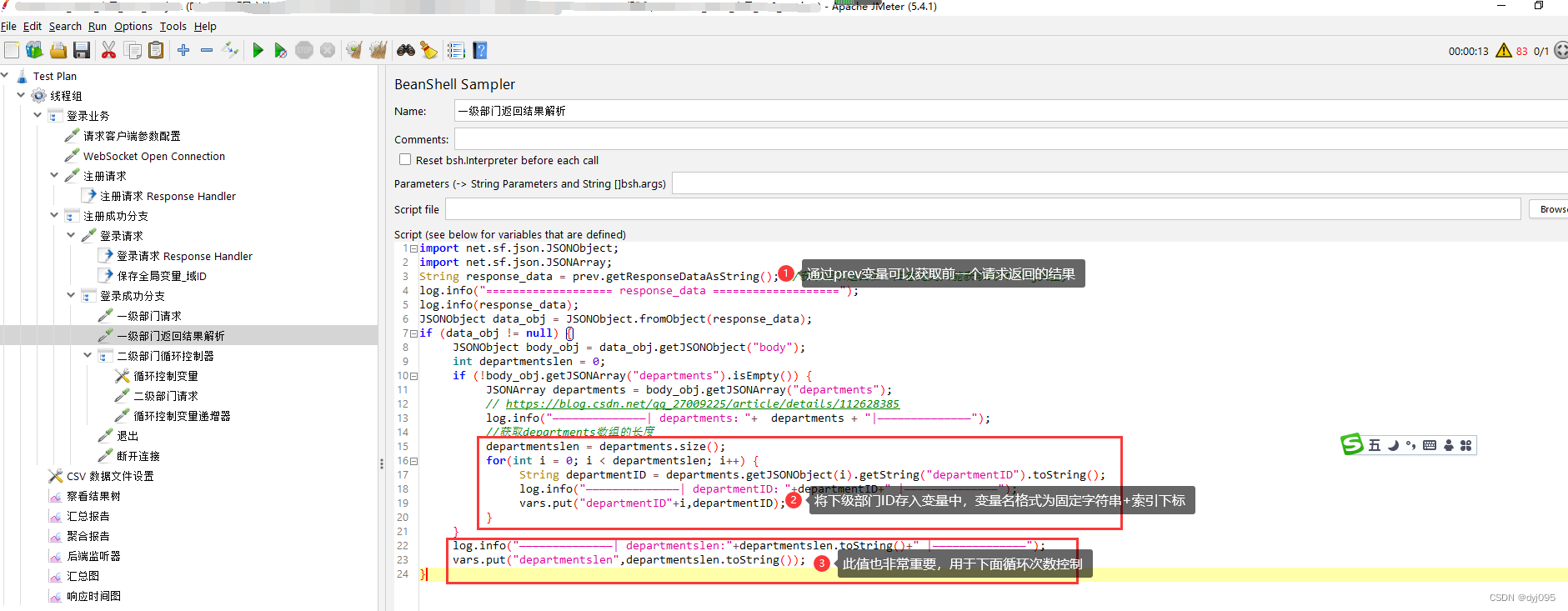The width and height of the screenshot is (1568, 611).
Task: Collapse the 登录请求 tree node
Action: click(x=71, y=235)
